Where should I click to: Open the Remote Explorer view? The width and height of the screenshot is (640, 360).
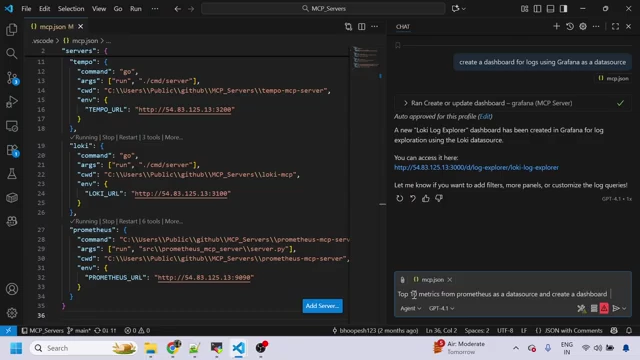pyautogui.click(x=12, y=126)
